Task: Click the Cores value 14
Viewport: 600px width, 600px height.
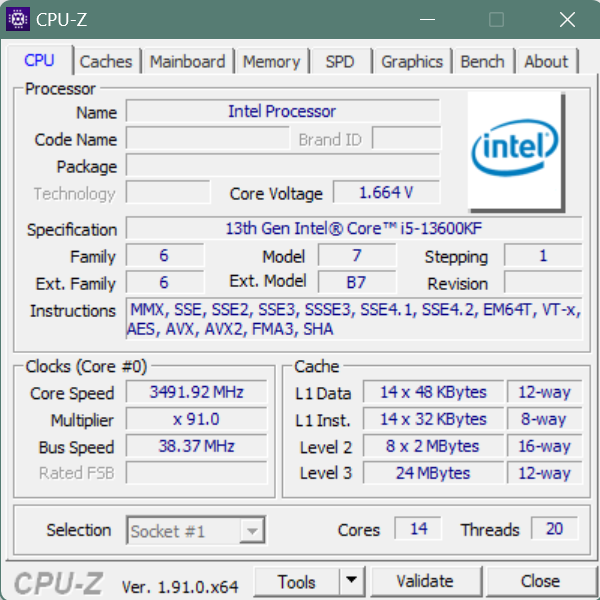Action: [418, 529]
